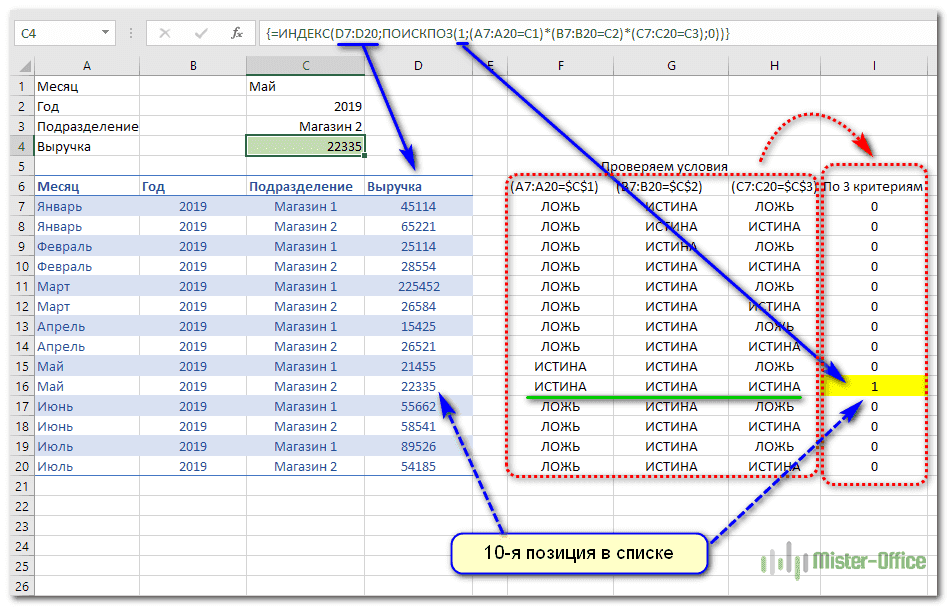Viewport: 948px width, 607px height.
Task: Click the Select All corner triangle
Action: (x=24, y=66)
